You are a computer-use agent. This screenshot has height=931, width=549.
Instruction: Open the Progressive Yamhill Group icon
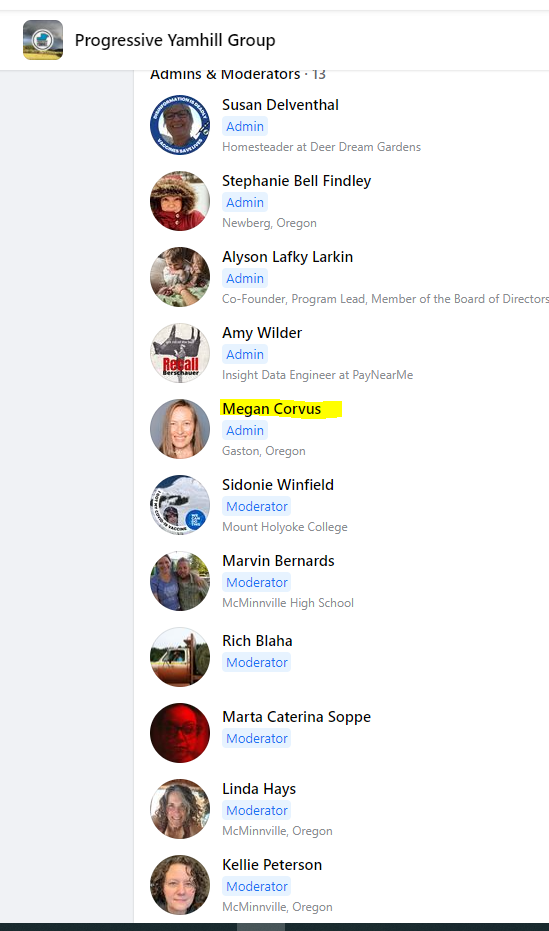43,40
